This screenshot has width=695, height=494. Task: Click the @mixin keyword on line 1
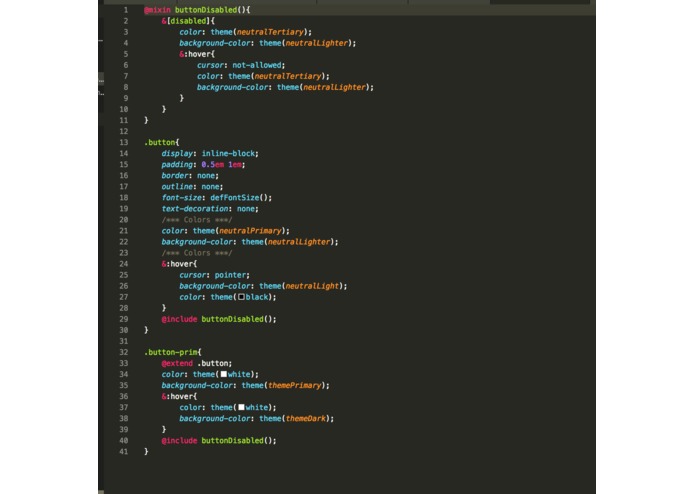tap(157, 10)
